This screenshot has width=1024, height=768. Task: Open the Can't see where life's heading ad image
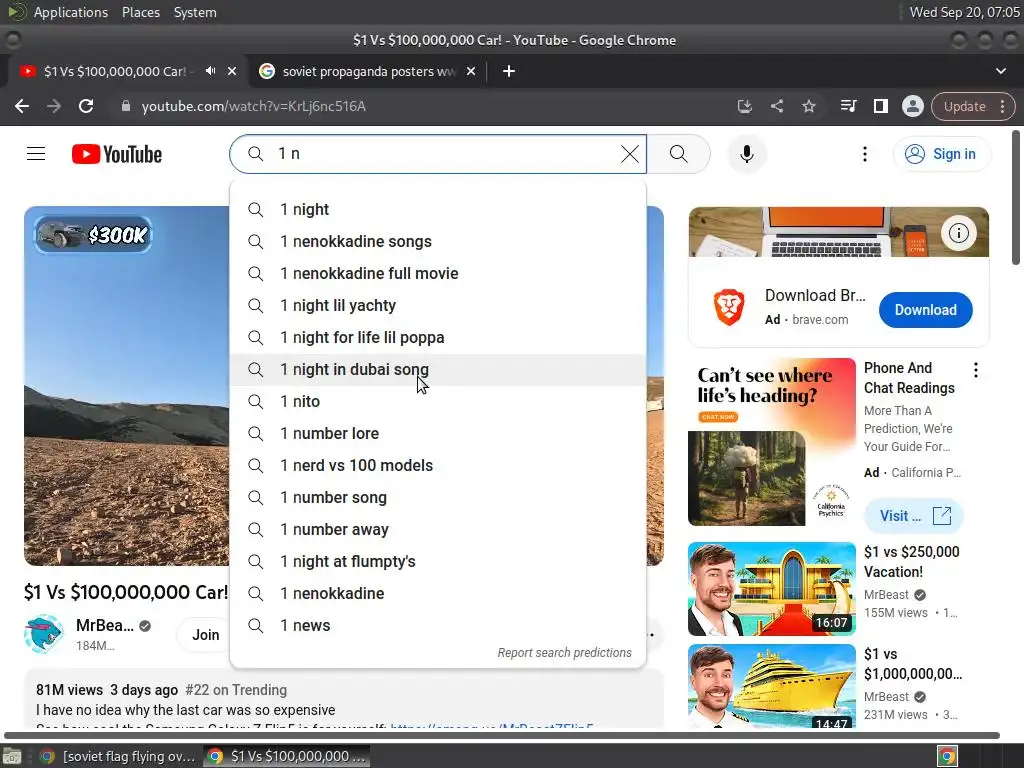[x=771, y=441]
